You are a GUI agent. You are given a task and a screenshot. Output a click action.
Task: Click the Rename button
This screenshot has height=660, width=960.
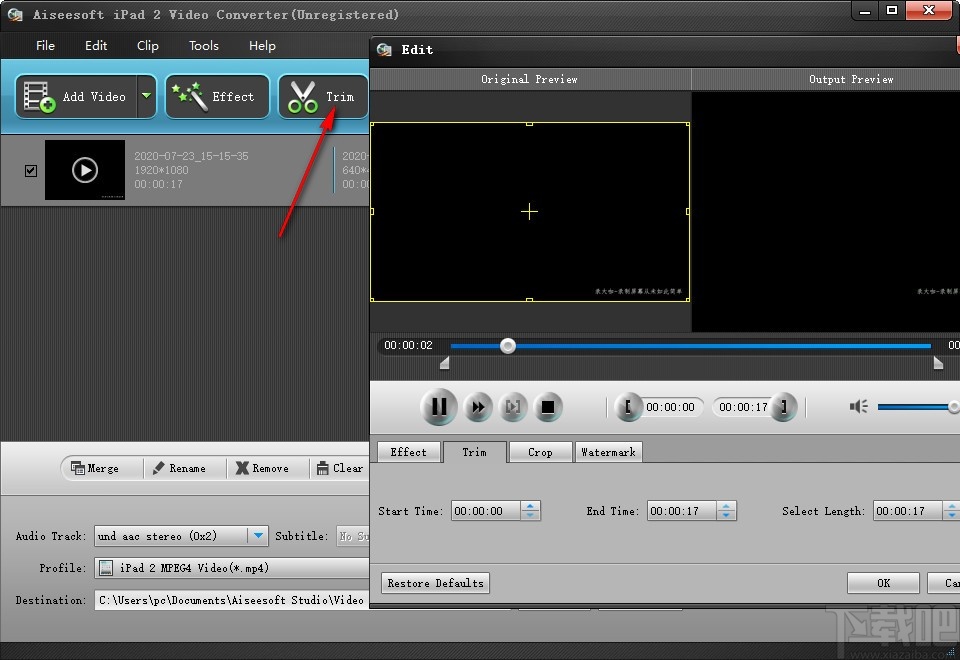179,468
